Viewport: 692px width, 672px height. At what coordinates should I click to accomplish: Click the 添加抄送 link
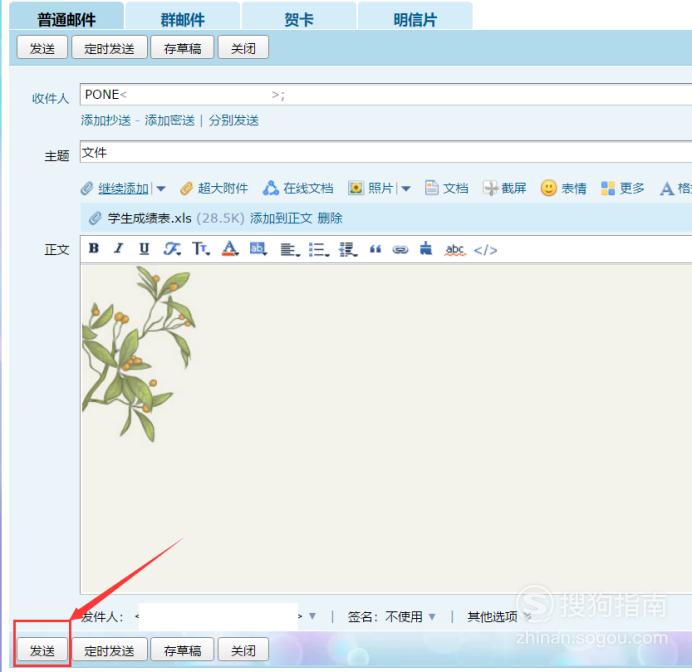106,120
